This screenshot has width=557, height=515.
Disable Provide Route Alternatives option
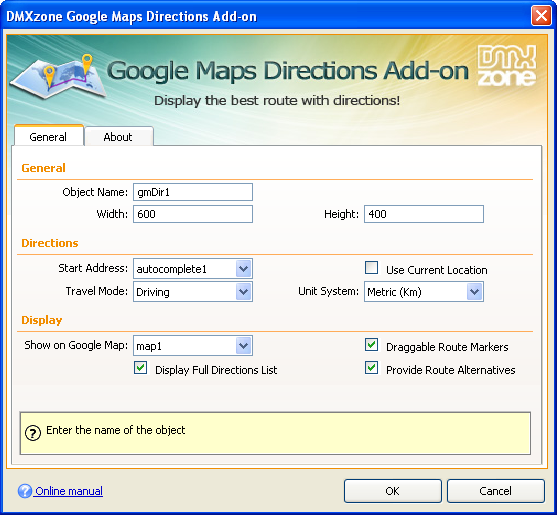tap(372, 368)
